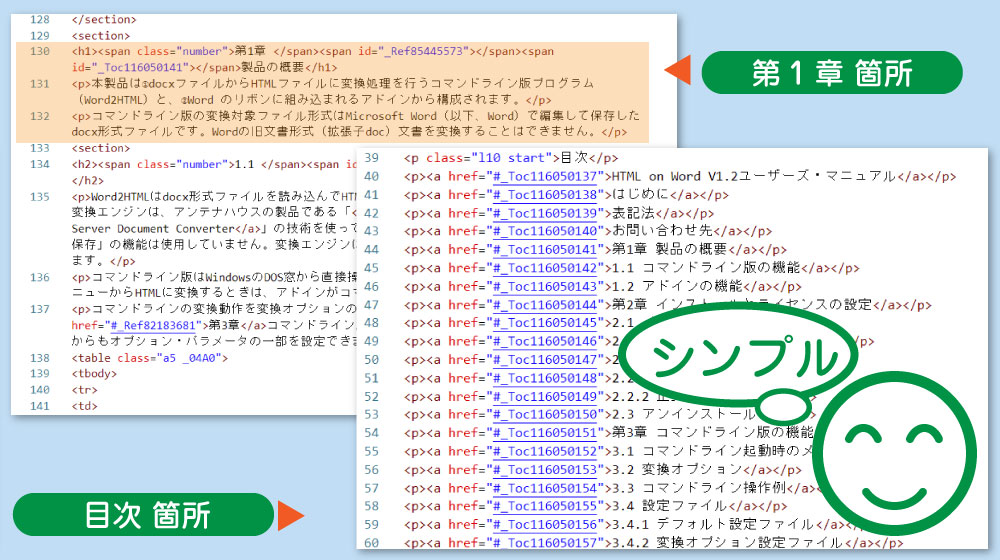This screenshot has height=560, width=1000.
Task: Click the green 第1章 箇所 label
Action: coord(831,72)
